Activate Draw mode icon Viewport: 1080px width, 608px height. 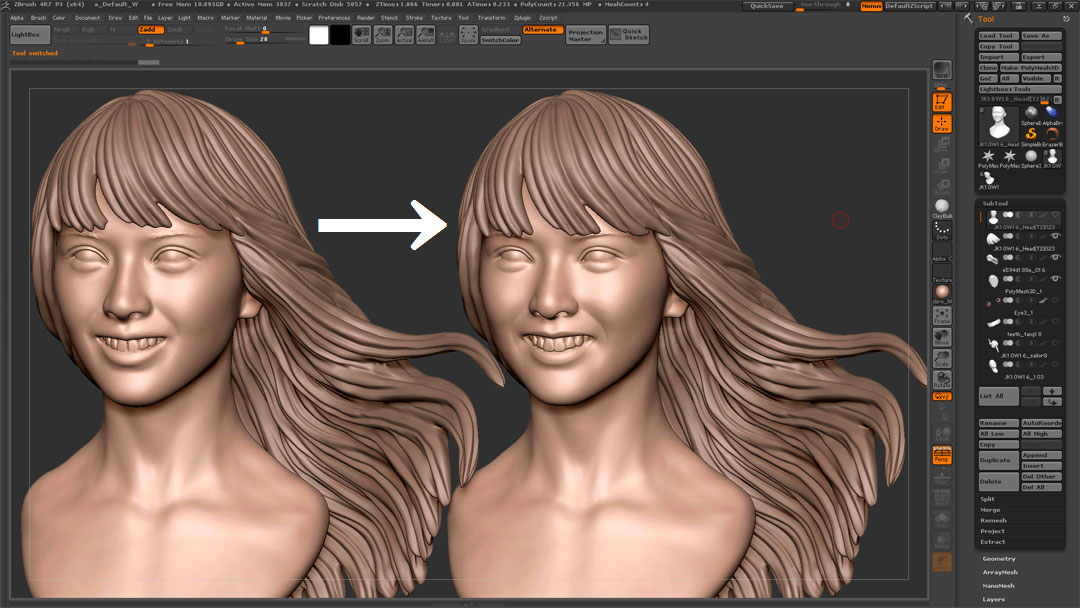click(x=942, y=123)
